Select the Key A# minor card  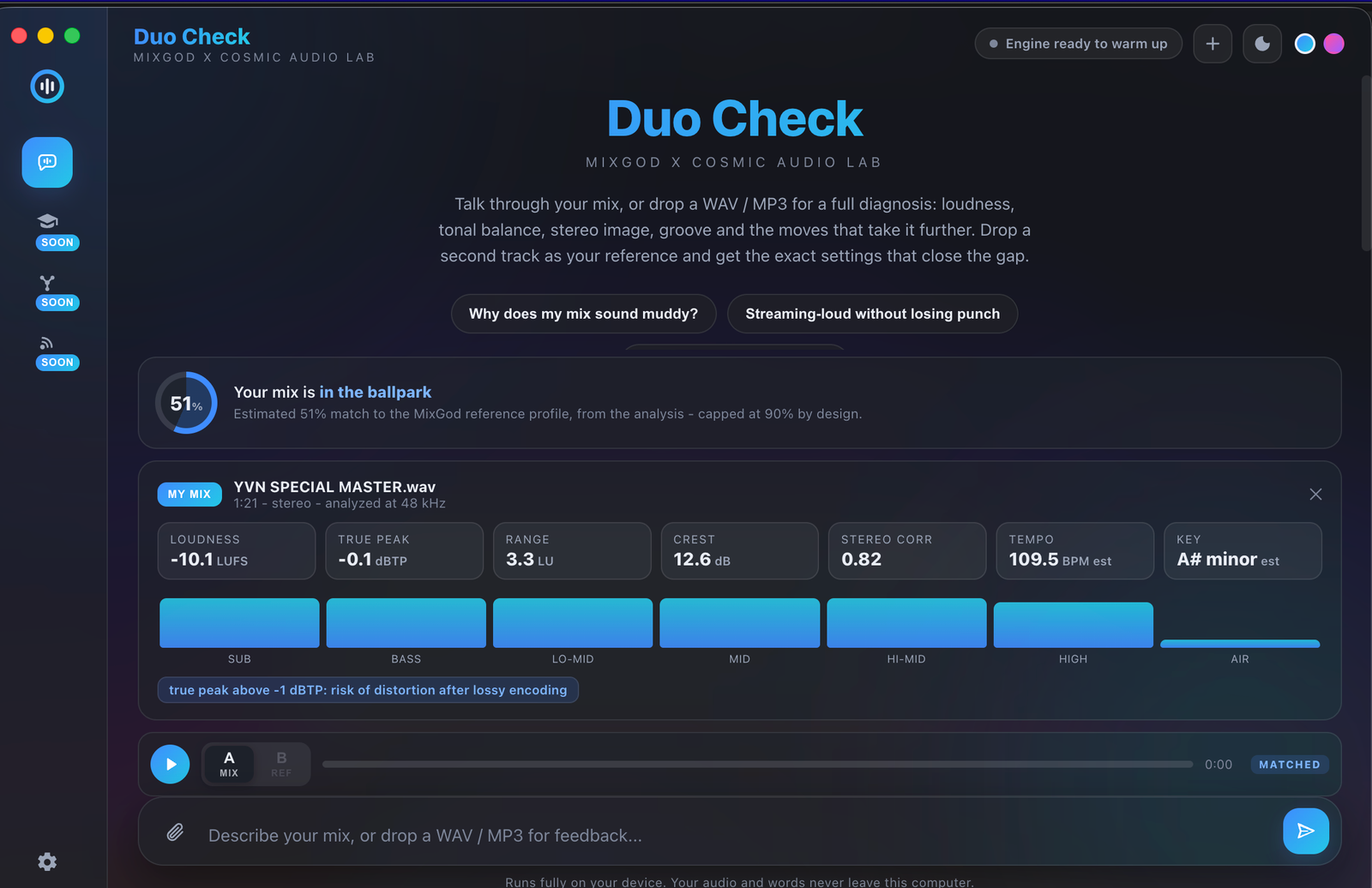(1243, 551)
